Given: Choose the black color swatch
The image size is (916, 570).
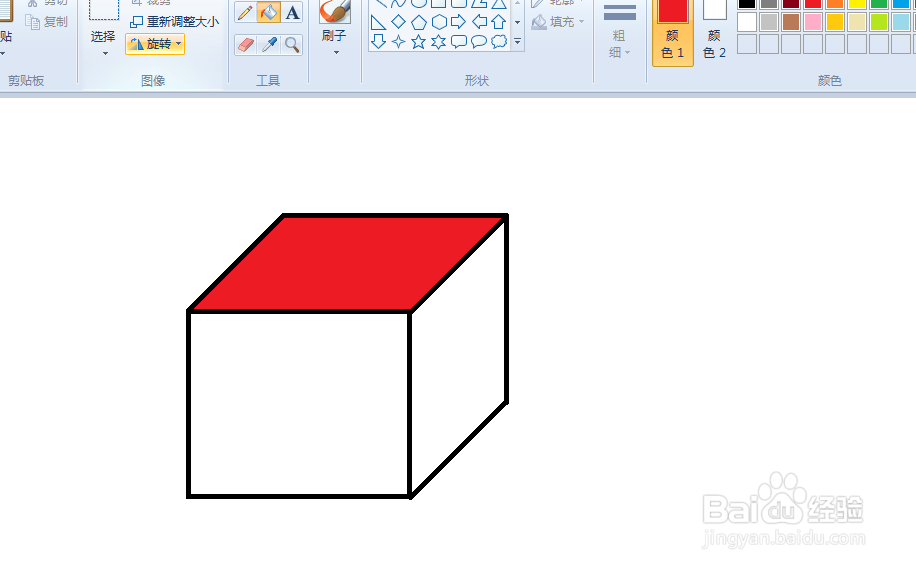Looking at the screenshot, I should (x=747, y=4).
